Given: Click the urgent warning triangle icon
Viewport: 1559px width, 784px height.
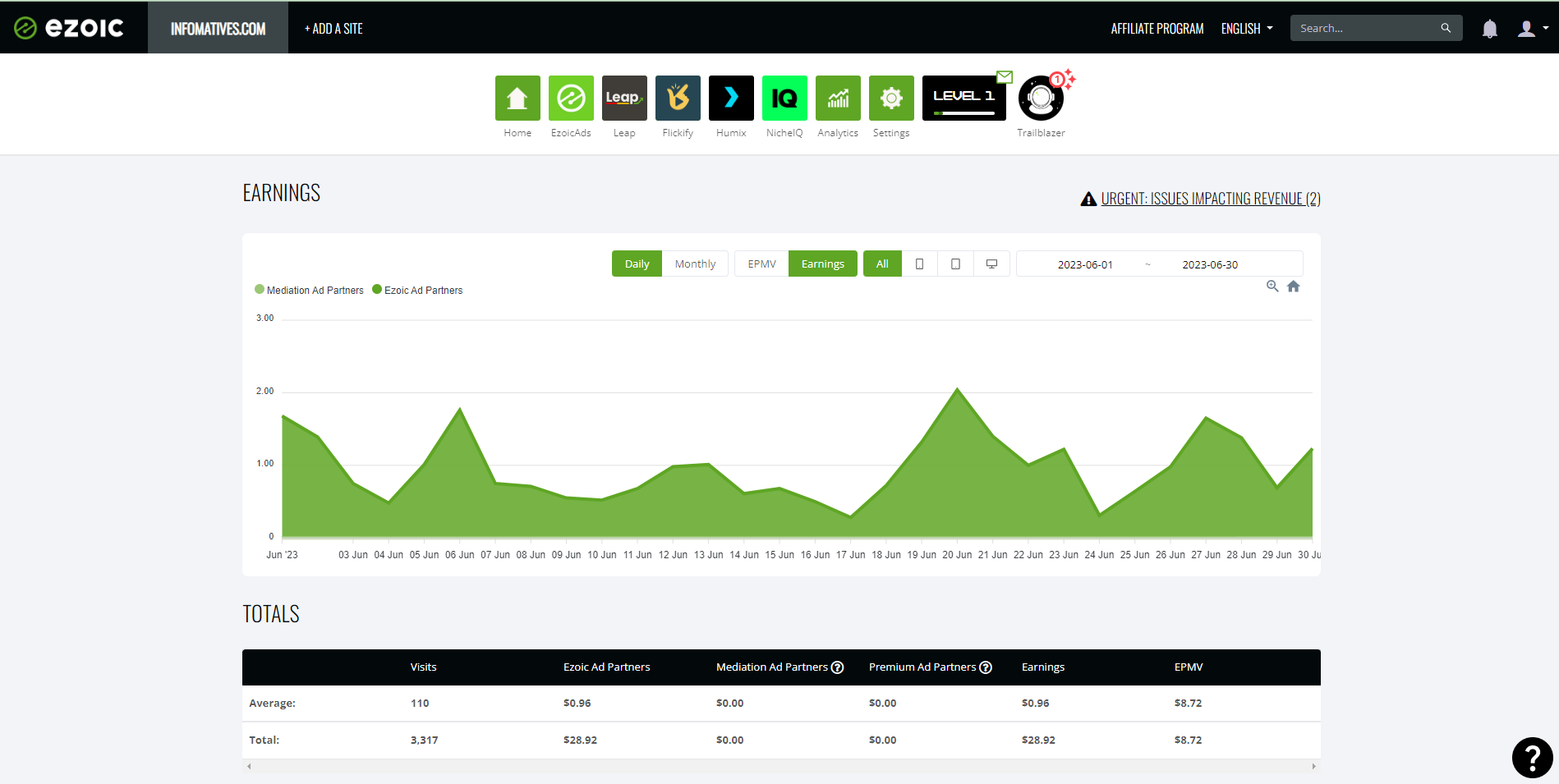Looking at the screenshot, I should click(x=1088, y=199).
